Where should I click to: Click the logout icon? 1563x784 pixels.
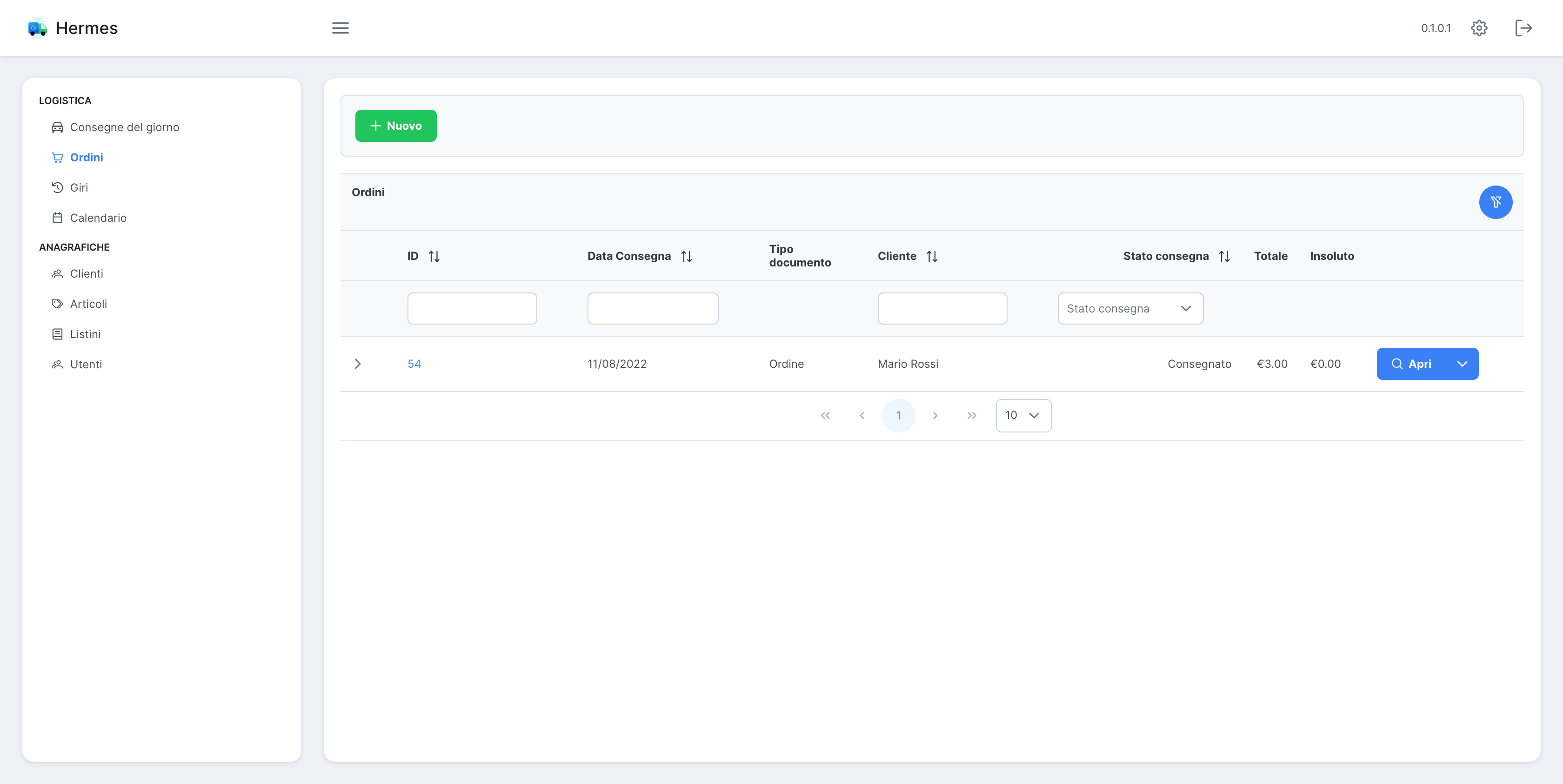(1523, 28)
